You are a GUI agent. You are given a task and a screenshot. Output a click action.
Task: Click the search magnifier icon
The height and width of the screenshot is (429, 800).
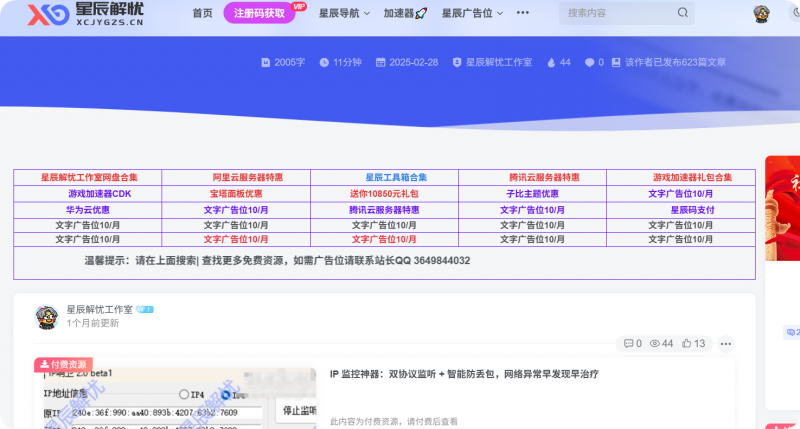click(x=684, y=13)
